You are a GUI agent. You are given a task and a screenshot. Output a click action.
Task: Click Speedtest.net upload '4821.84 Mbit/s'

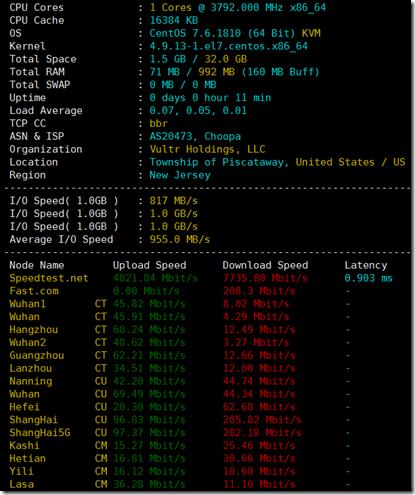[x=155, y=278]
